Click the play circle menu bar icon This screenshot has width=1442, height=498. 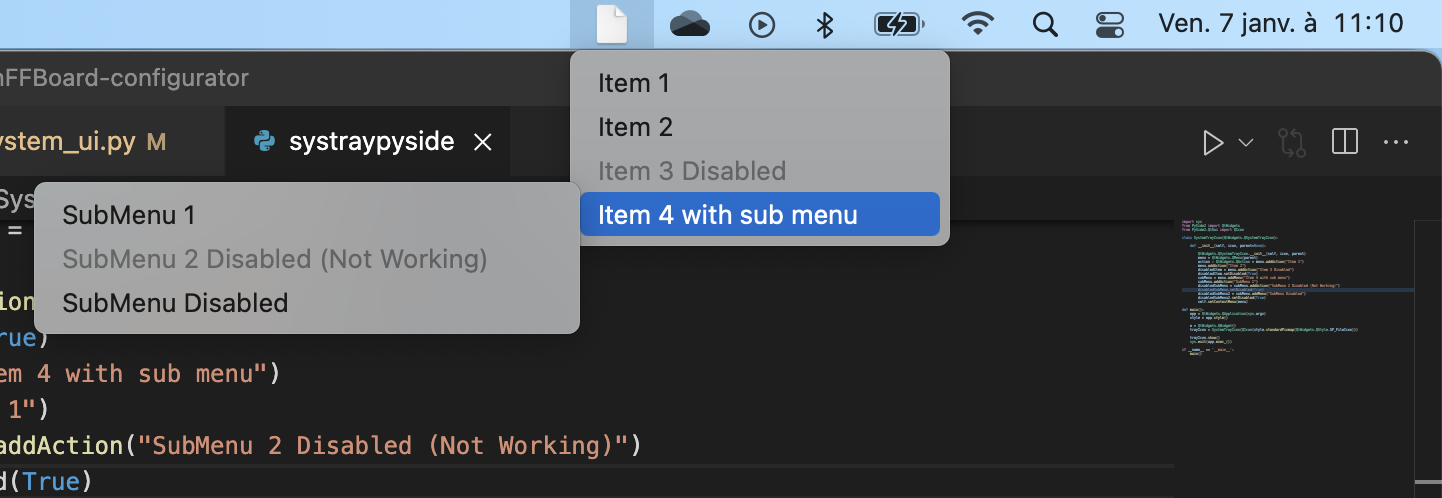762,25
